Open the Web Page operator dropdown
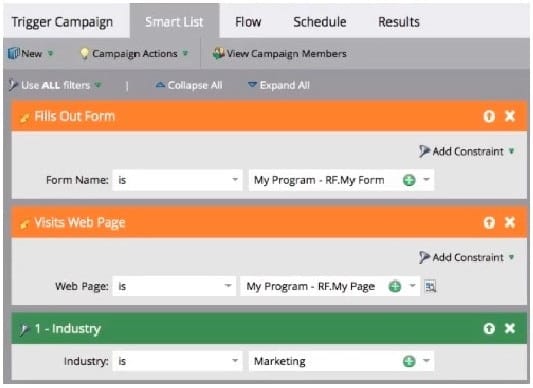Screen dimensions: 533x388 (x=174, y=286)
